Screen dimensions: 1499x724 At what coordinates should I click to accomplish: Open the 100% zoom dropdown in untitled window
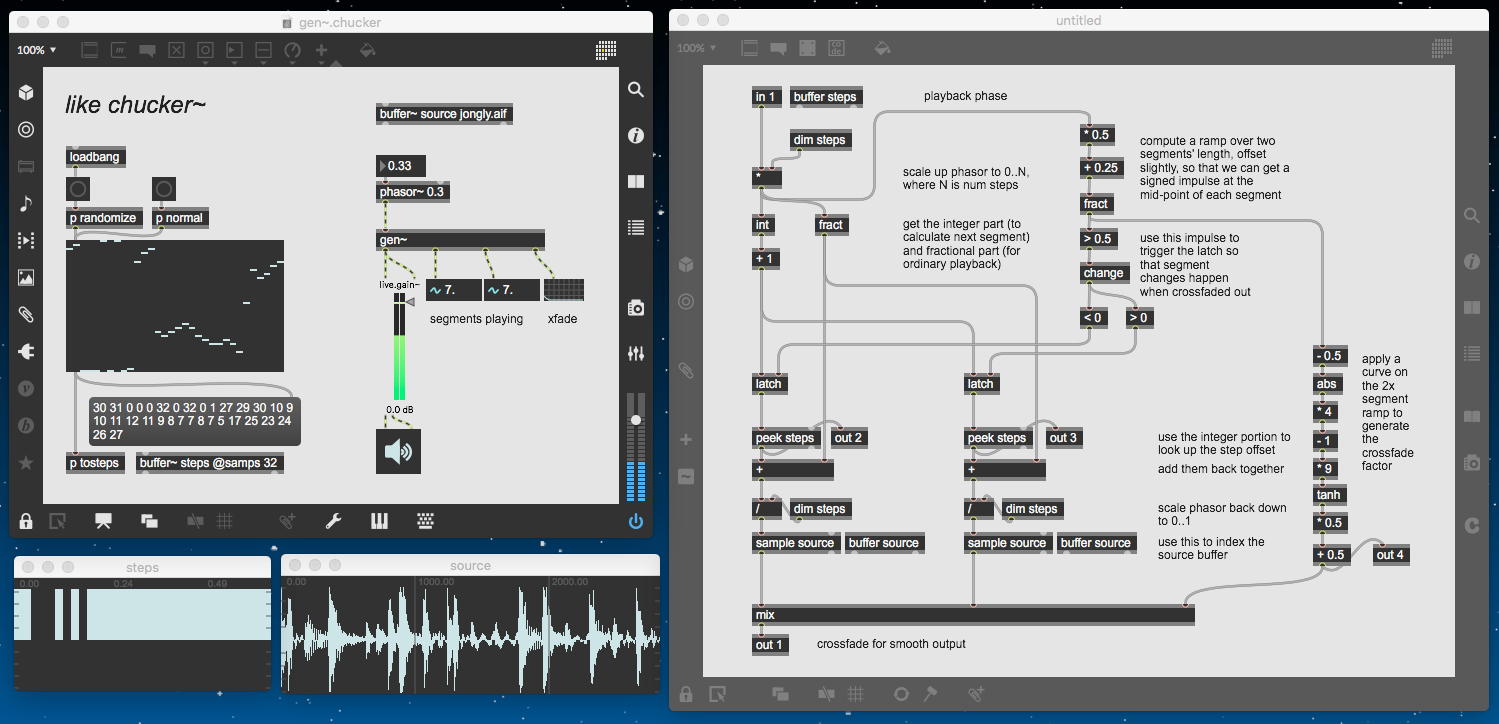tap(698, 48)
